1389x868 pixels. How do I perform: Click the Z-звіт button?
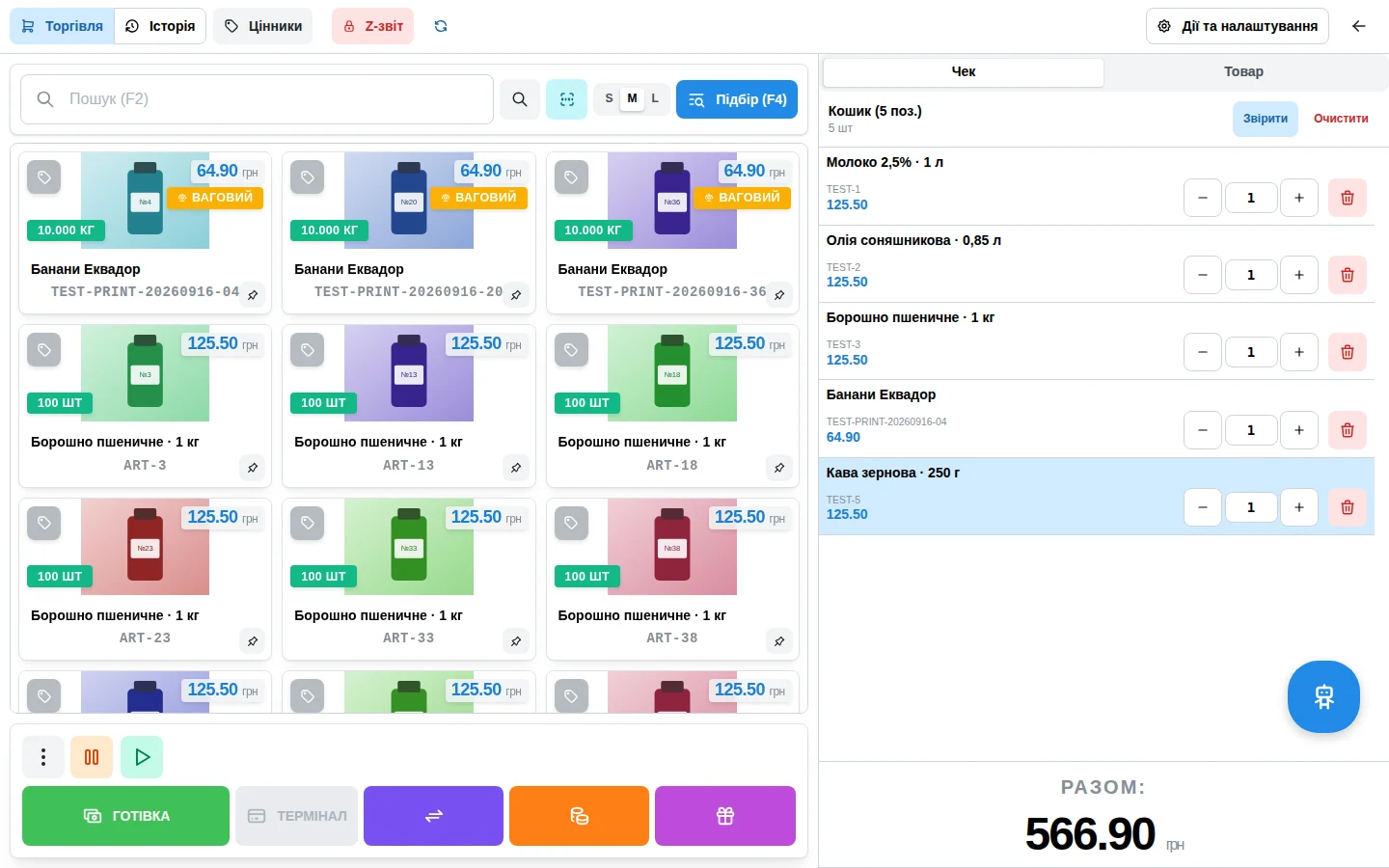(372, 26)
